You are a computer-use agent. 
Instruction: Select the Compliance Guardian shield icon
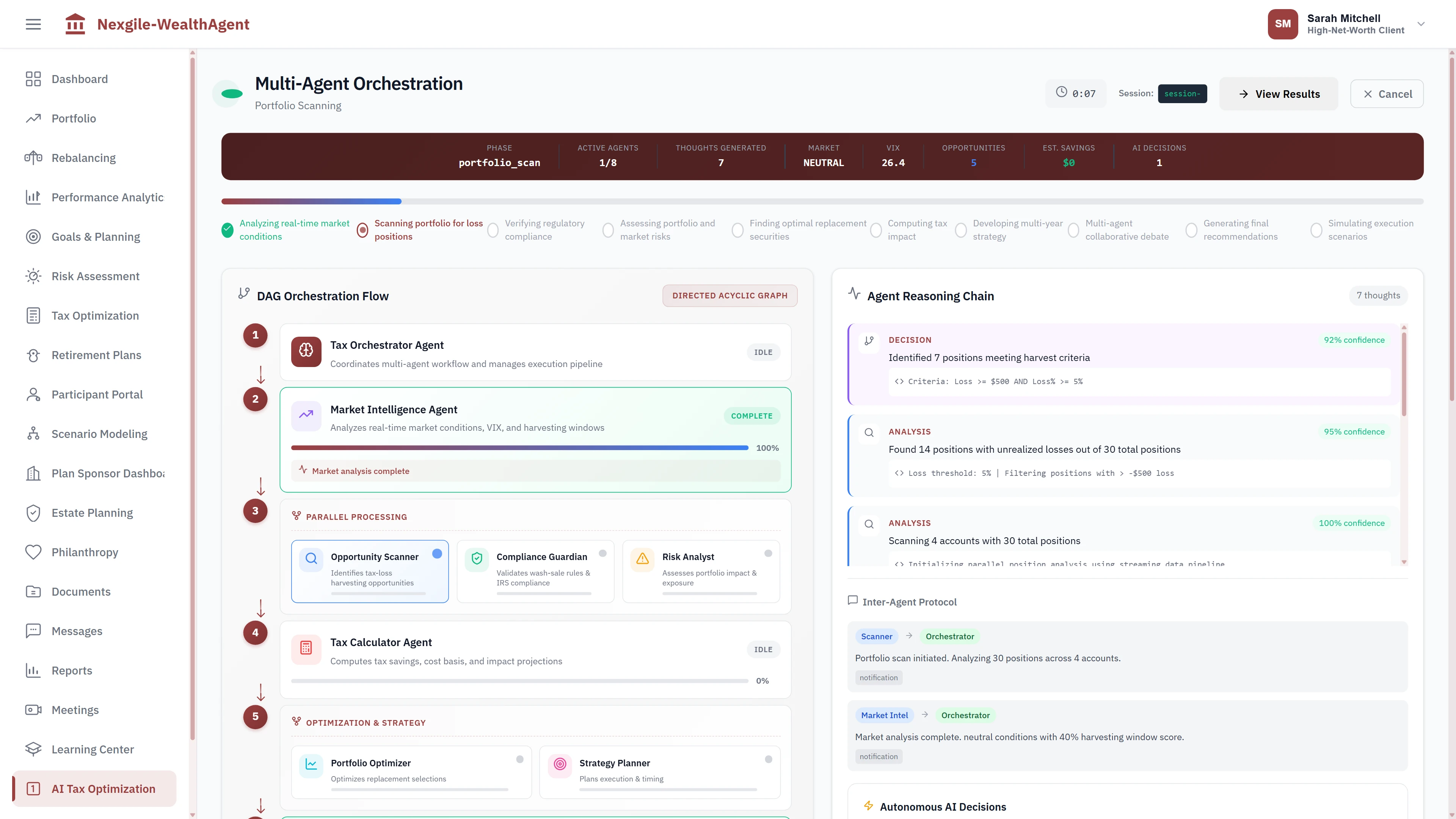pos(477,559)
